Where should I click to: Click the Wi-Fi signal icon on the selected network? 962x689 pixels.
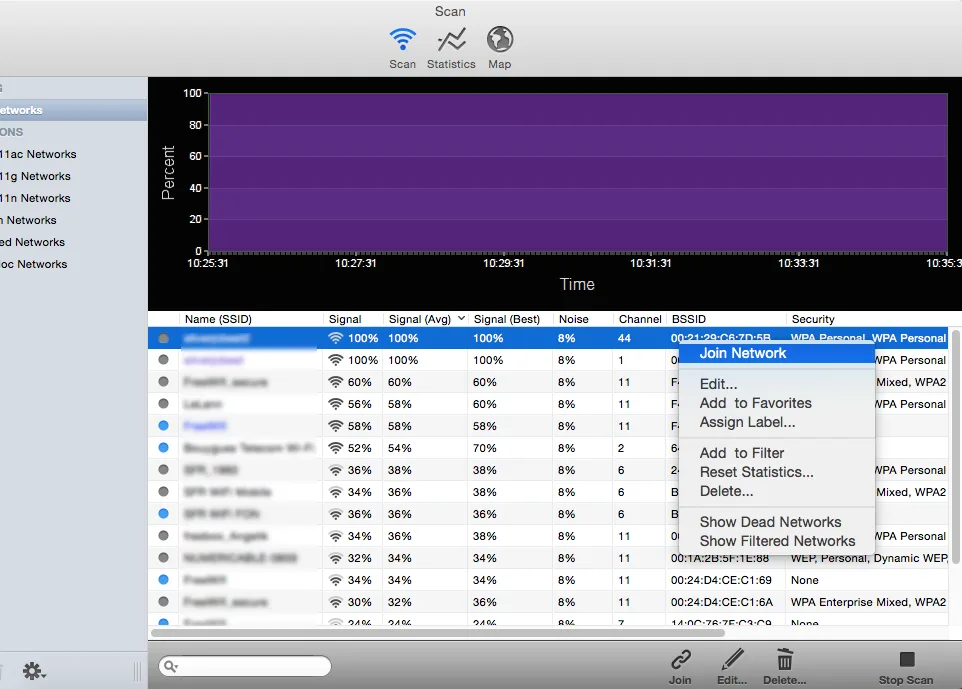pyautogui.click(x=334, y=338)
